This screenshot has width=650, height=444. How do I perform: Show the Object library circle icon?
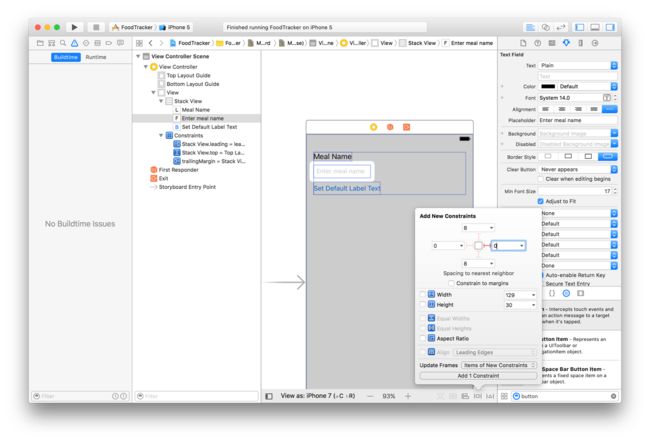click(x=566, y=294)
